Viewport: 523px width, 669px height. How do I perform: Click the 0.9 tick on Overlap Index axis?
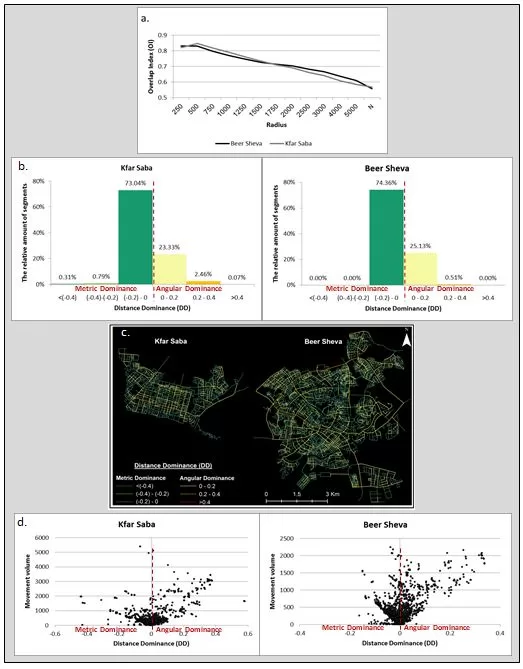pos(162,35)
